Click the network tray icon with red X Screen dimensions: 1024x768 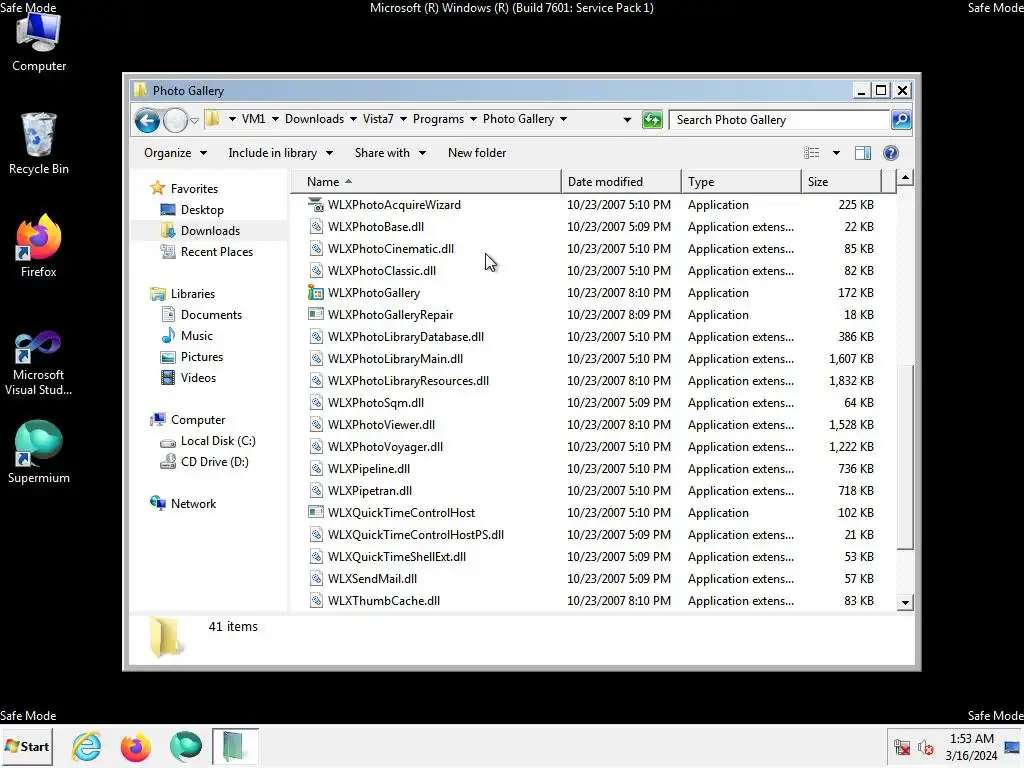(902, 747)
